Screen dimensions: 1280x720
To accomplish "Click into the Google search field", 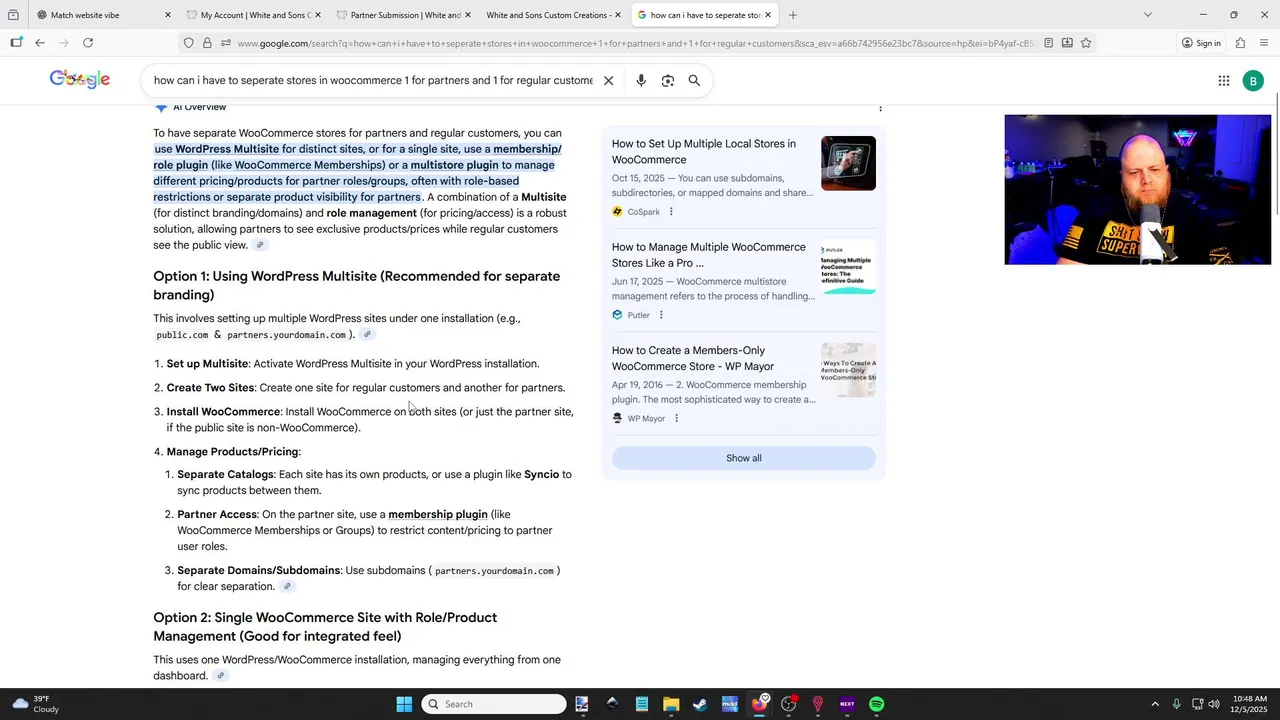I will 373,81.
